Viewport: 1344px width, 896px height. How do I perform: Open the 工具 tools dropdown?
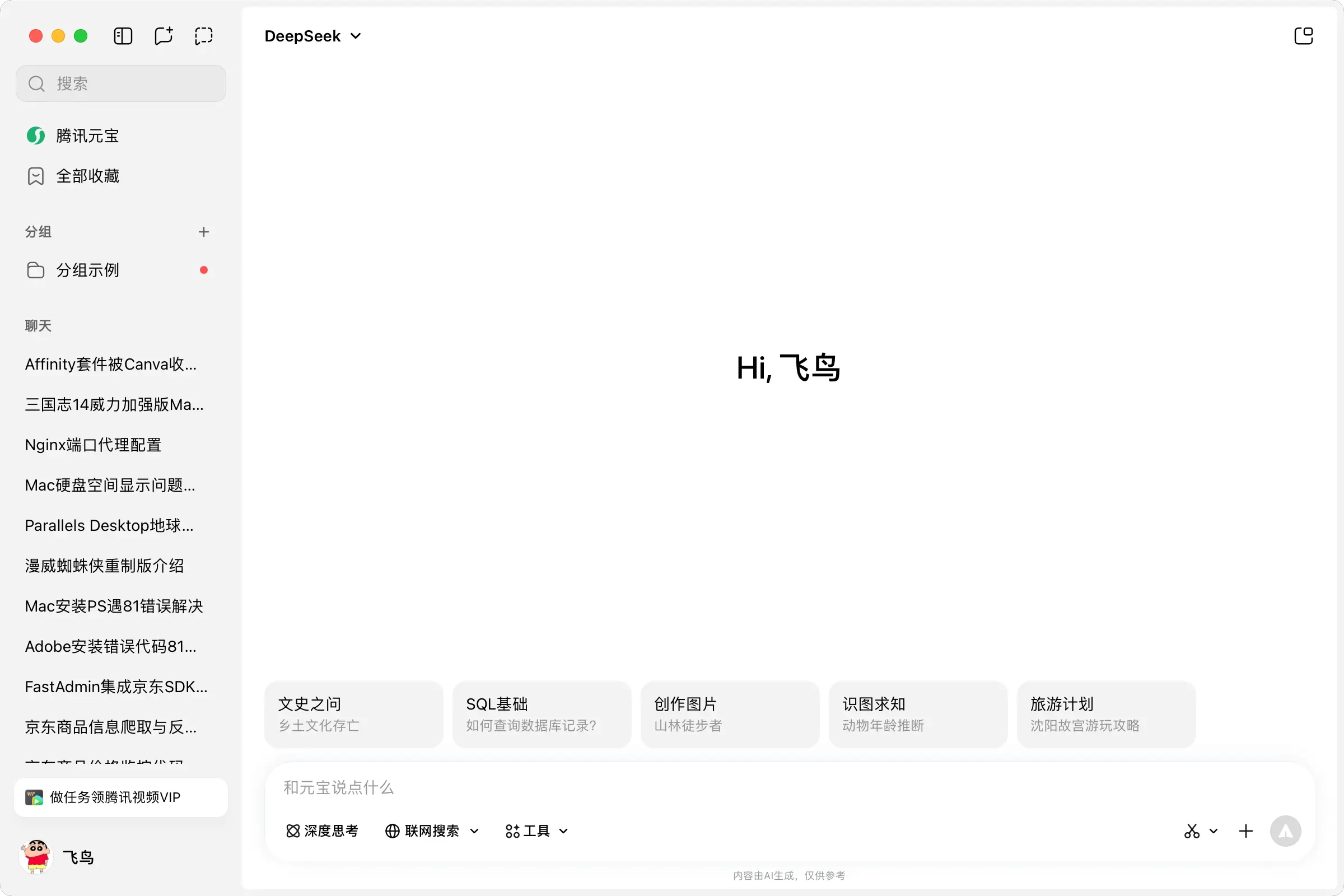point(536,831)
